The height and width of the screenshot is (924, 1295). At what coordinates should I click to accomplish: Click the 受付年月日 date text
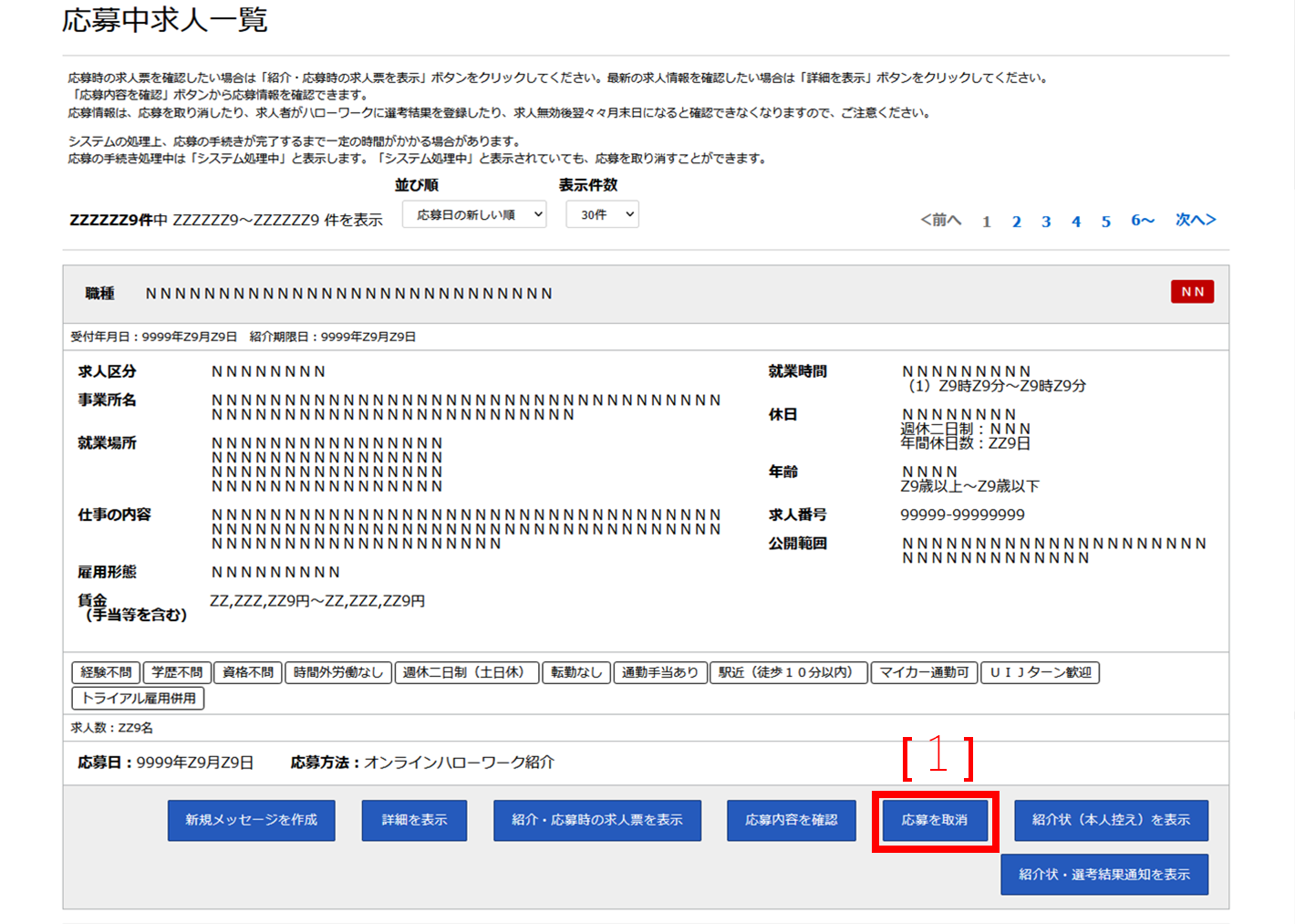tap(153, 337)
